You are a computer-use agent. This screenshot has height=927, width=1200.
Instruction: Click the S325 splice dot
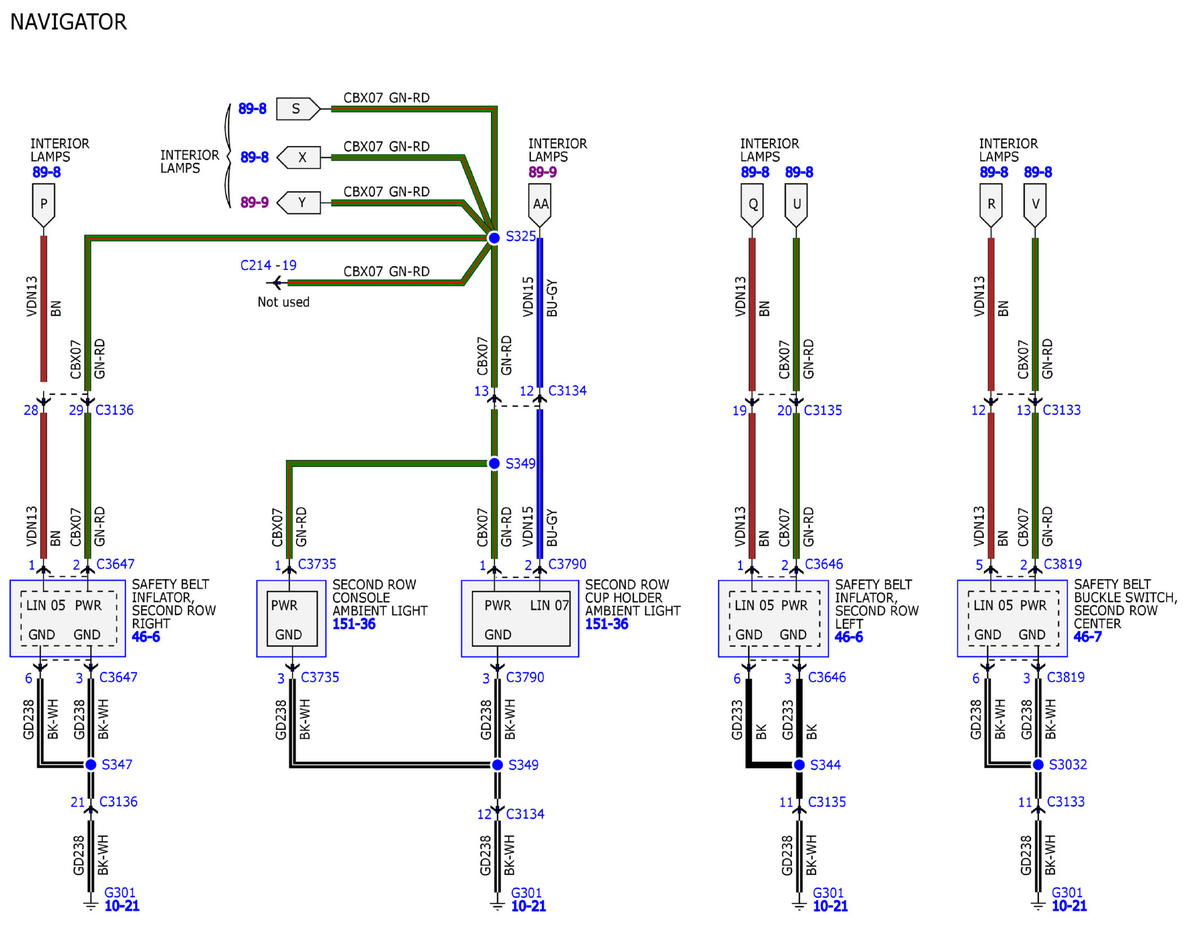(x=493, y=237)
